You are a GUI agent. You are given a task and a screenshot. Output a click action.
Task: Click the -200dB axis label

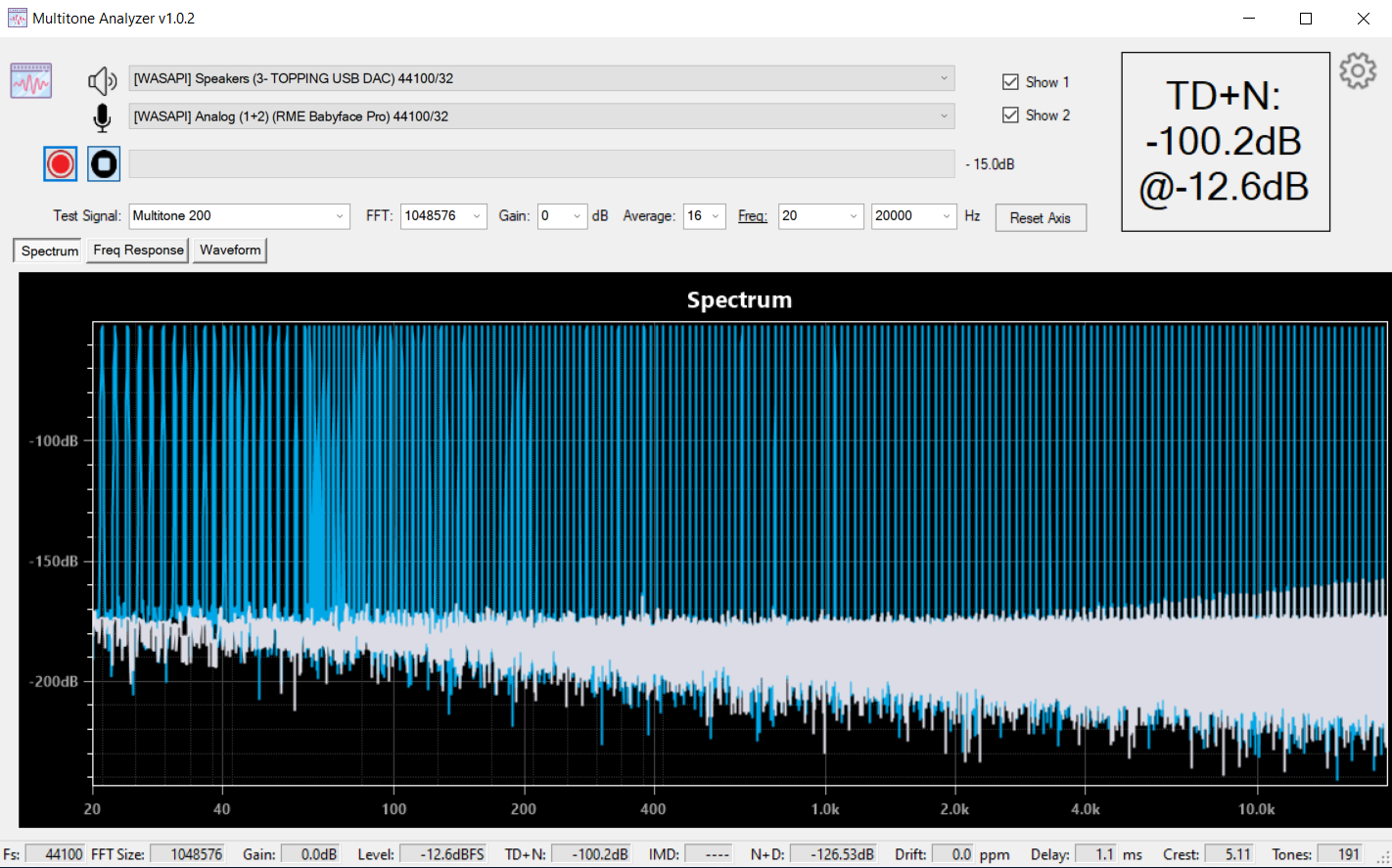coord(54,682)
